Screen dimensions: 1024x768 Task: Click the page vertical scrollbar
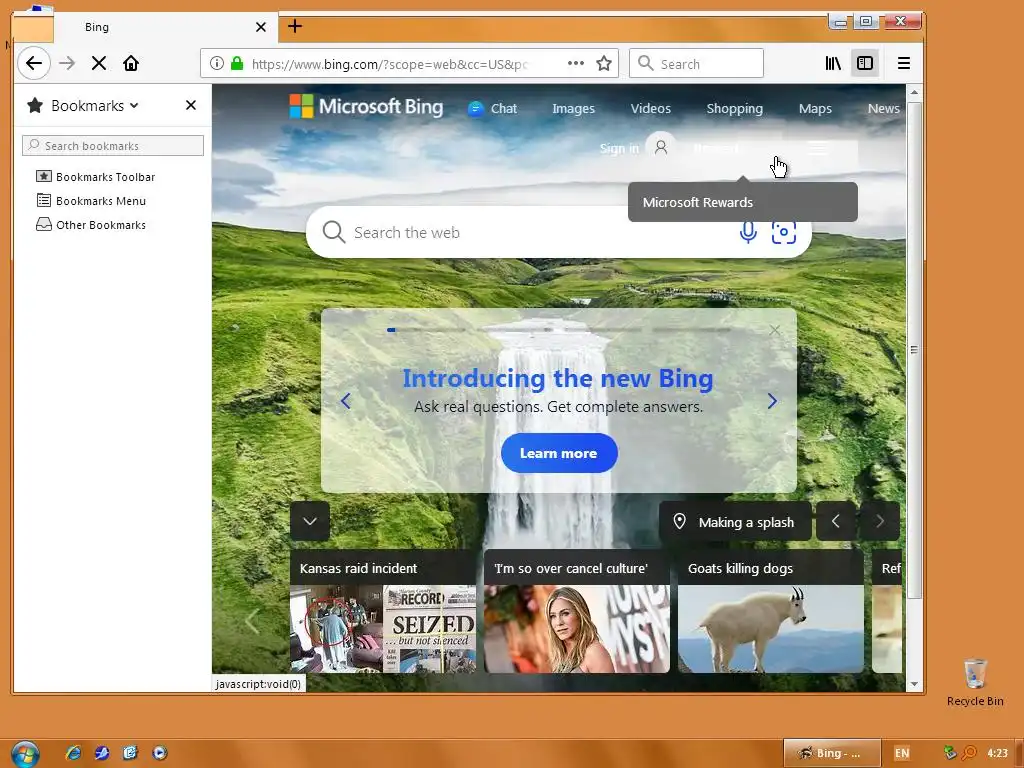pyautogui.click(x=914, y=349)
